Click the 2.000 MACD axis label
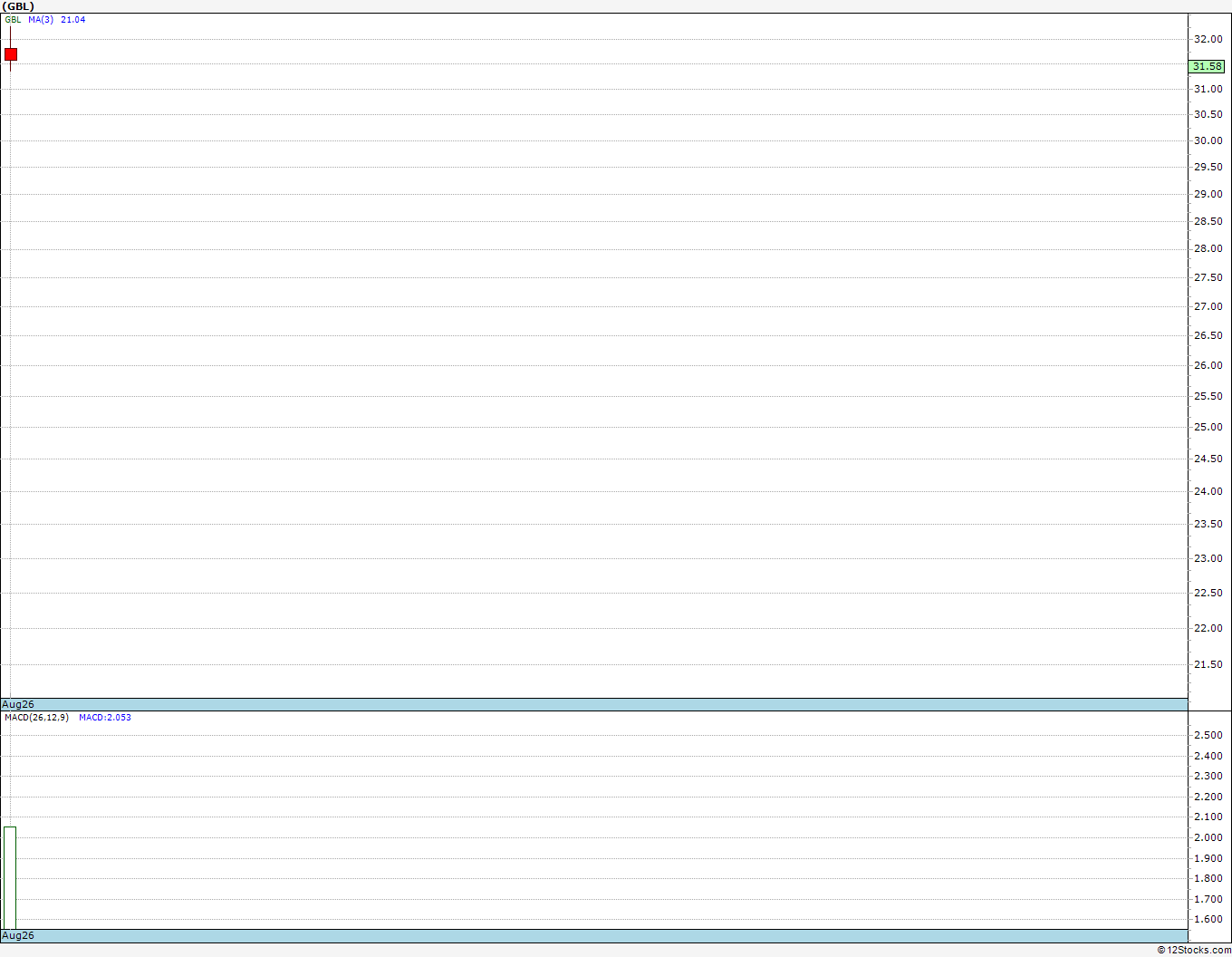Image resolution: width=1232 pixels, height=957 pixels. point(1208,837)
